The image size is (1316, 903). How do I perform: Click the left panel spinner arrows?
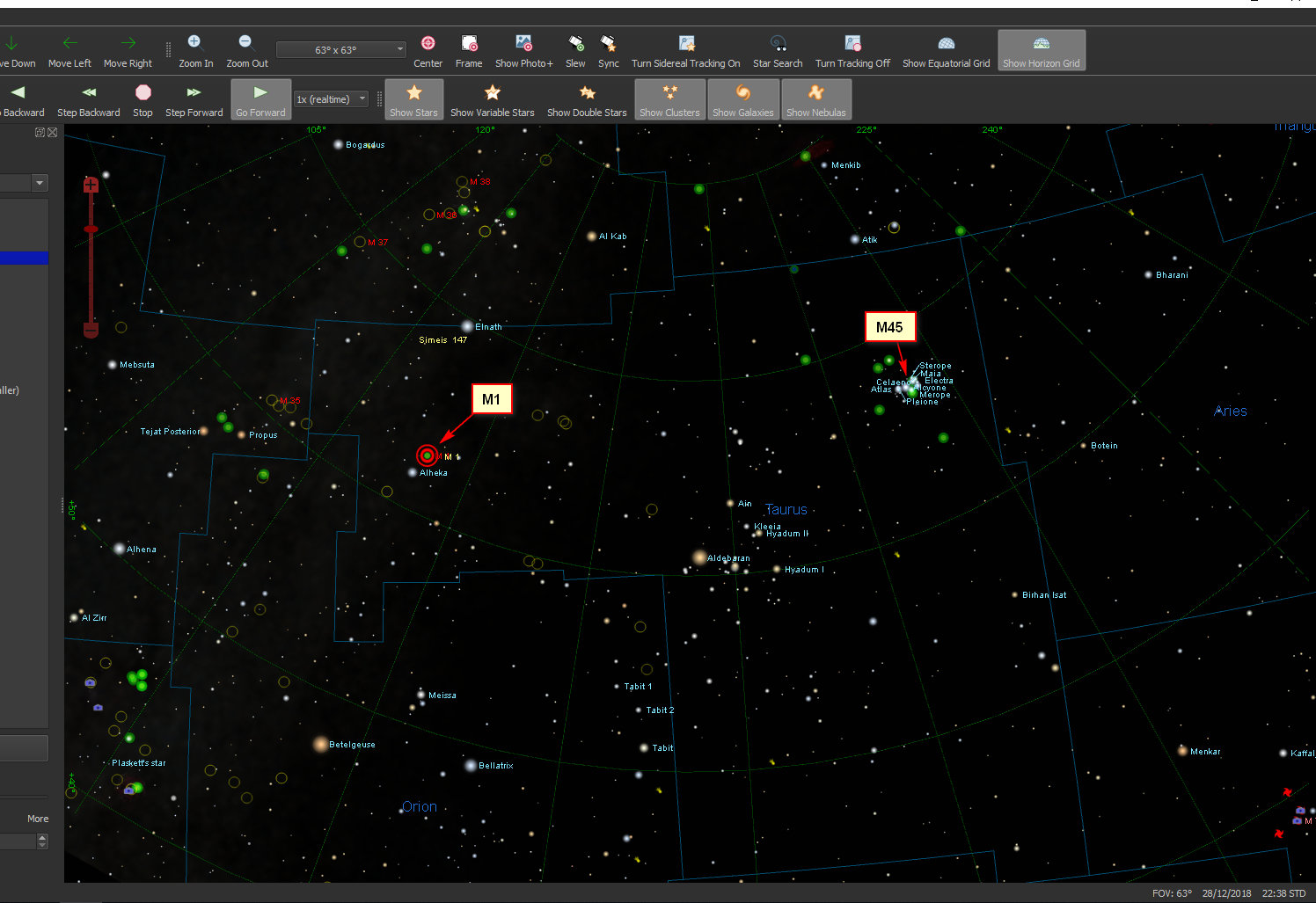pos(42,841)
